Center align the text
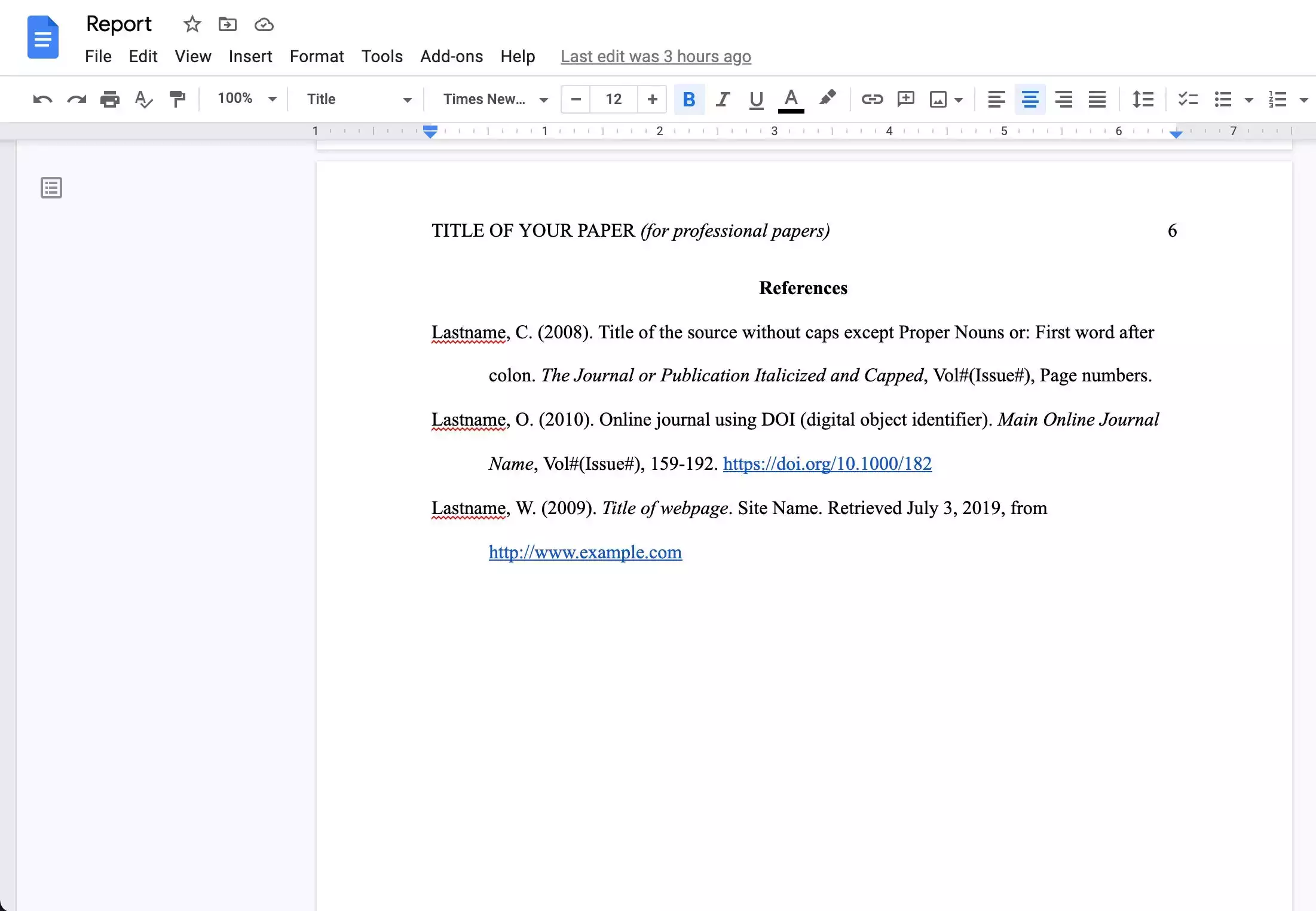Viewport: 1316px width, 911px height. [x=1030, y=99]
